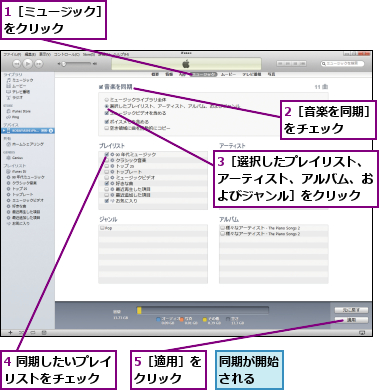Check 最近再生した項目 in sync playlist list

[107, 189]
